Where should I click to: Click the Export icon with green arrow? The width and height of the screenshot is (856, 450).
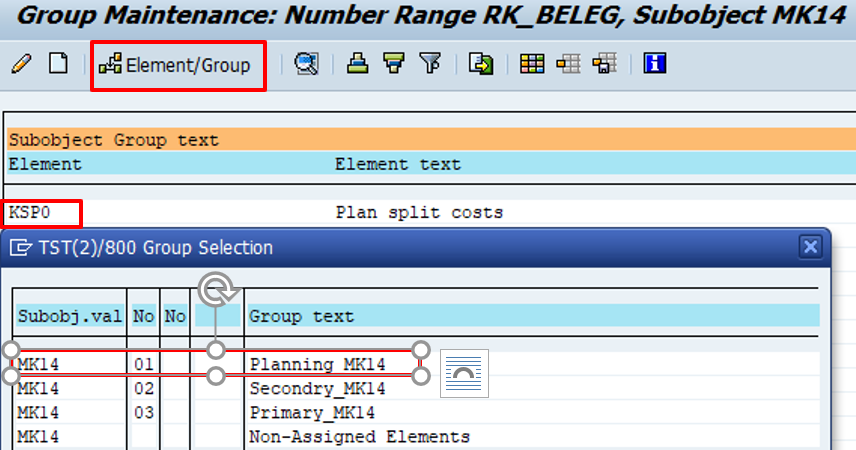[482, 65]
